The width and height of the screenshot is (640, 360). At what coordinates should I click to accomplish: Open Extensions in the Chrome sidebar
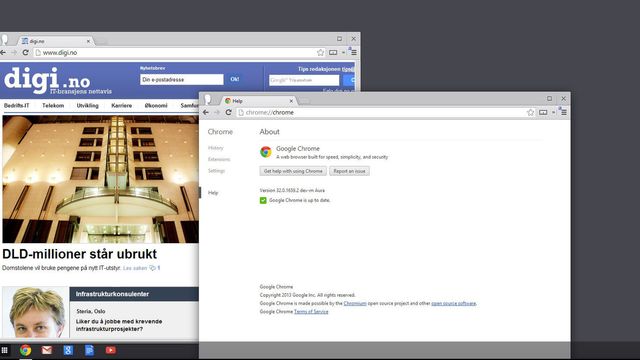pos(219,159)
